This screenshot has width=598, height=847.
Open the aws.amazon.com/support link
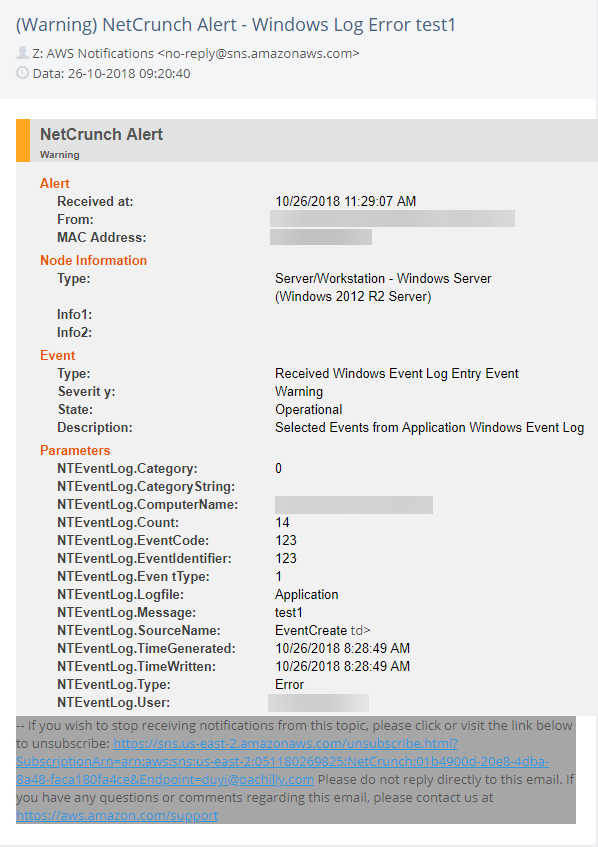[117, 815]
